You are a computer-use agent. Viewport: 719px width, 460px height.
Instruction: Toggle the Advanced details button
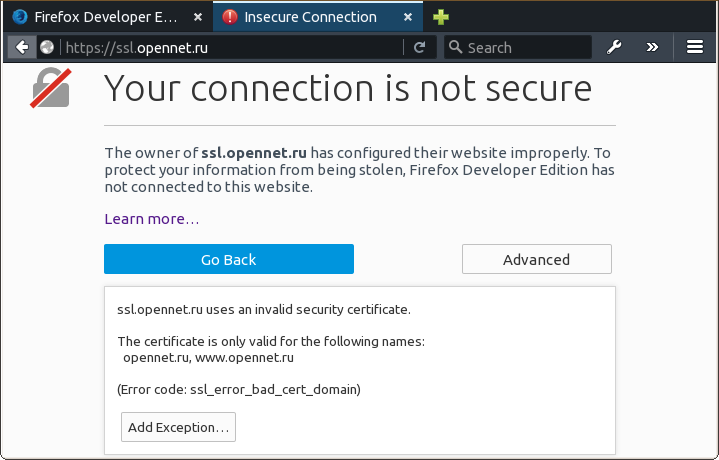pos(536,259)
